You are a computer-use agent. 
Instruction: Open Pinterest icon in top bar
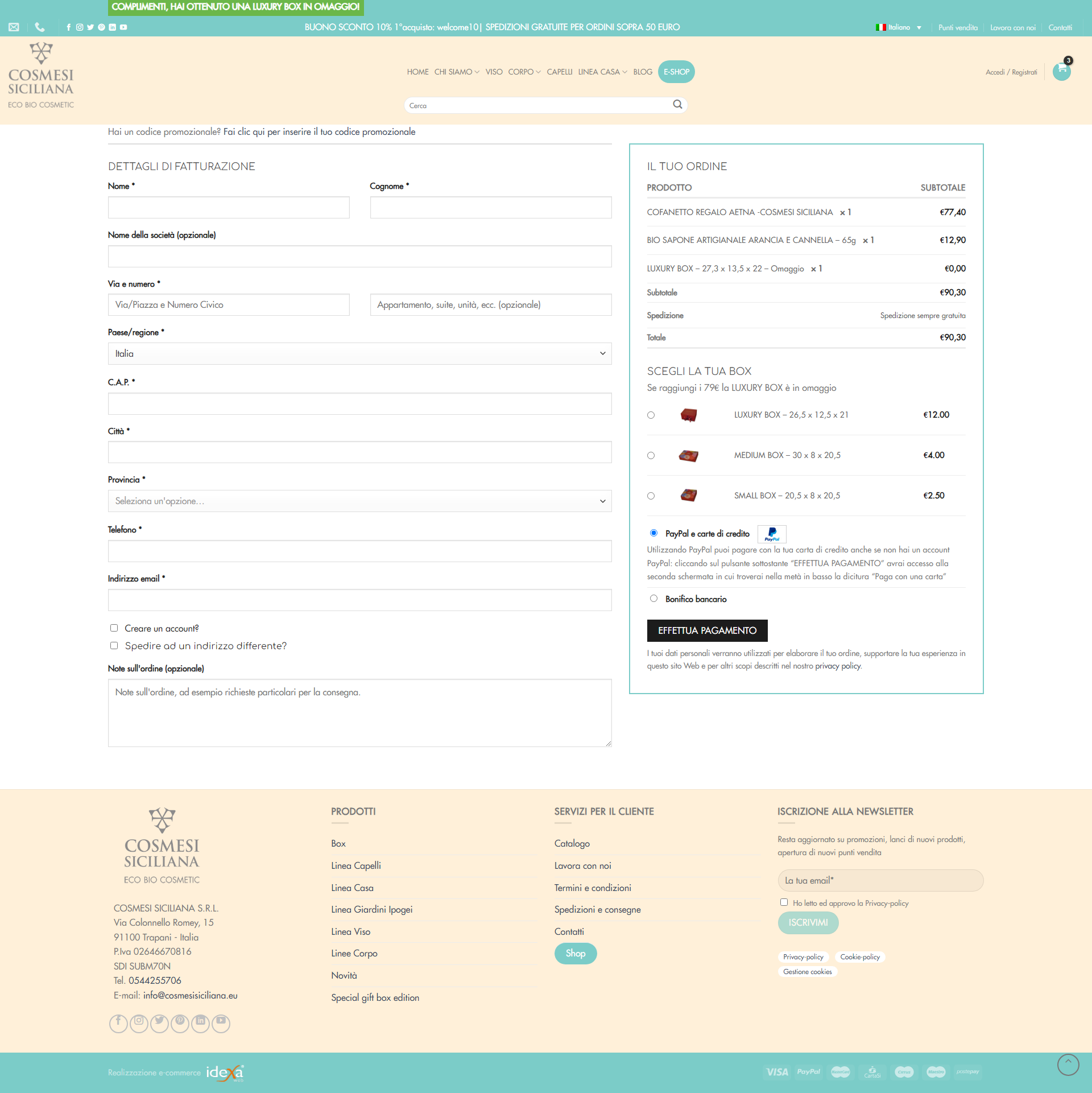point(101,27)
